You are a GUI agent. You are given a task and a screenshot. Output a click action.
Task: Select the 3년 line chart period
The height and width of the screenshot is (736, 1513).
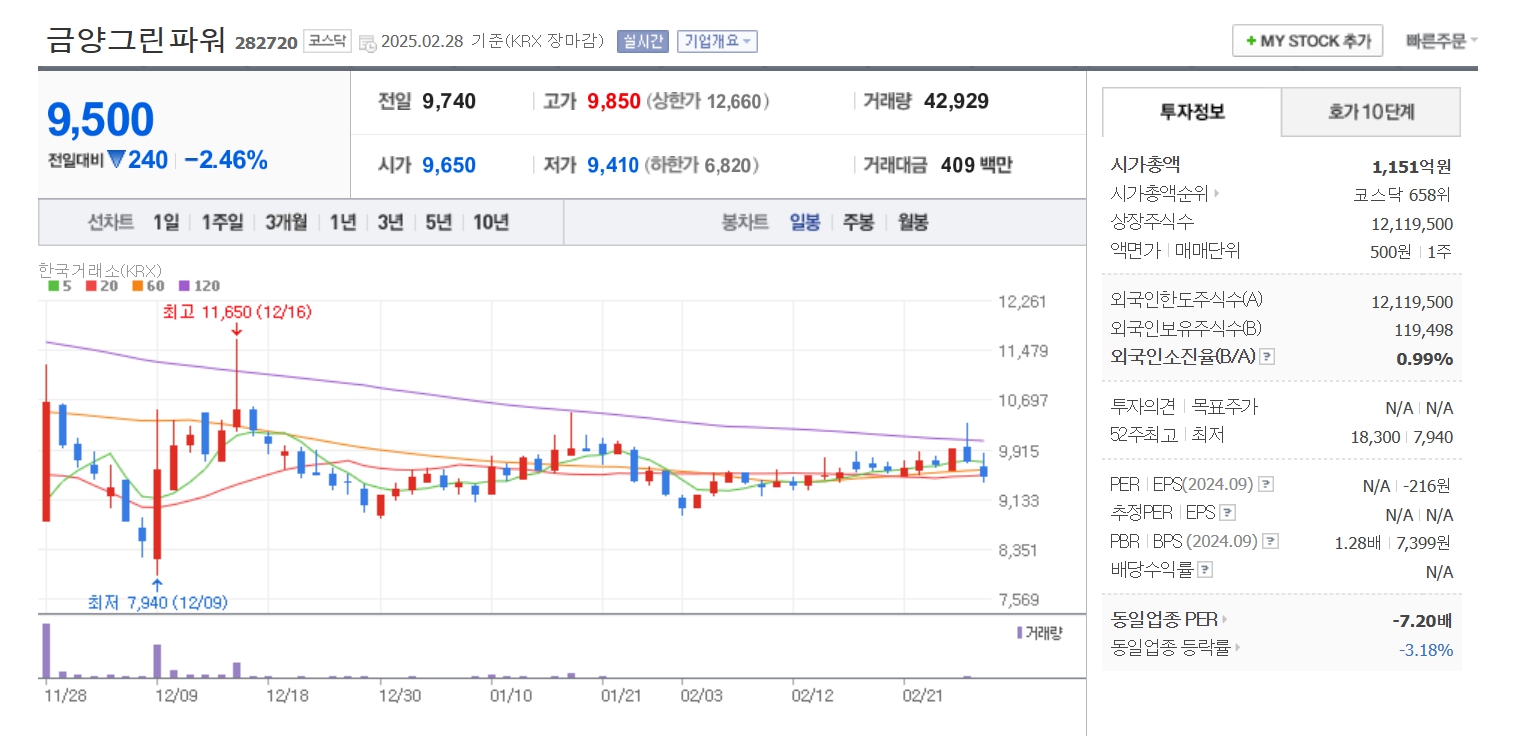pyautogui.click(x=390, y=222)
